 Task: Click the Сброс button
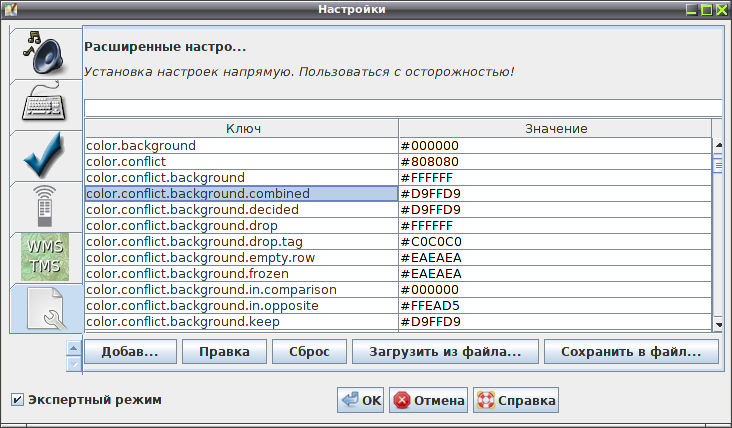pos(309,351)
